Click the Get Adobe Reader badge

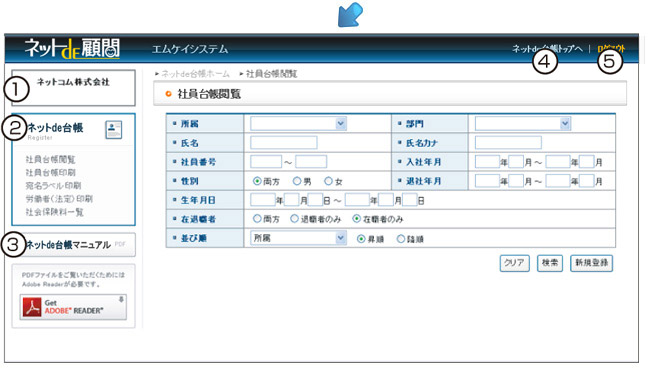pos(73,307)
